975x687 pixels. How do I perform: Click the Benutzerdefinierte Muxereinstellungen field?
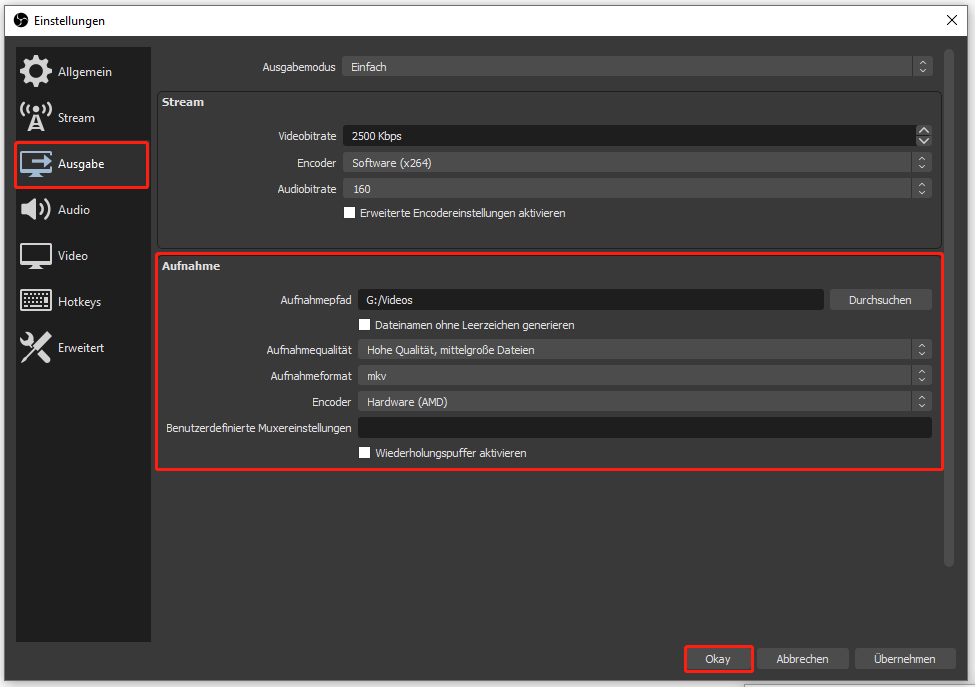pyautogui.click(x=644, y=428)
